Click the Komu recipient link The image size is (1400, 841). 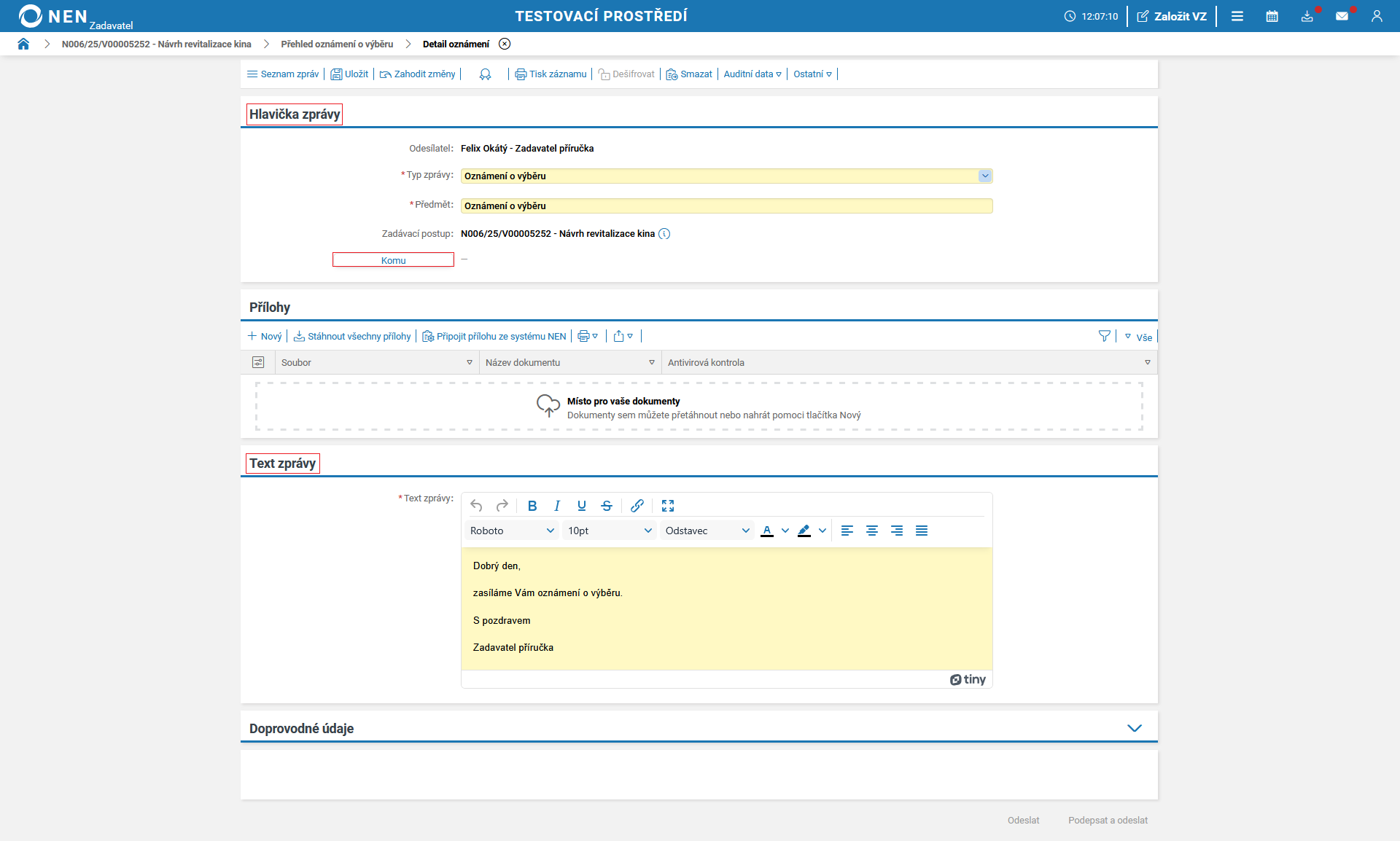point(393,260)
